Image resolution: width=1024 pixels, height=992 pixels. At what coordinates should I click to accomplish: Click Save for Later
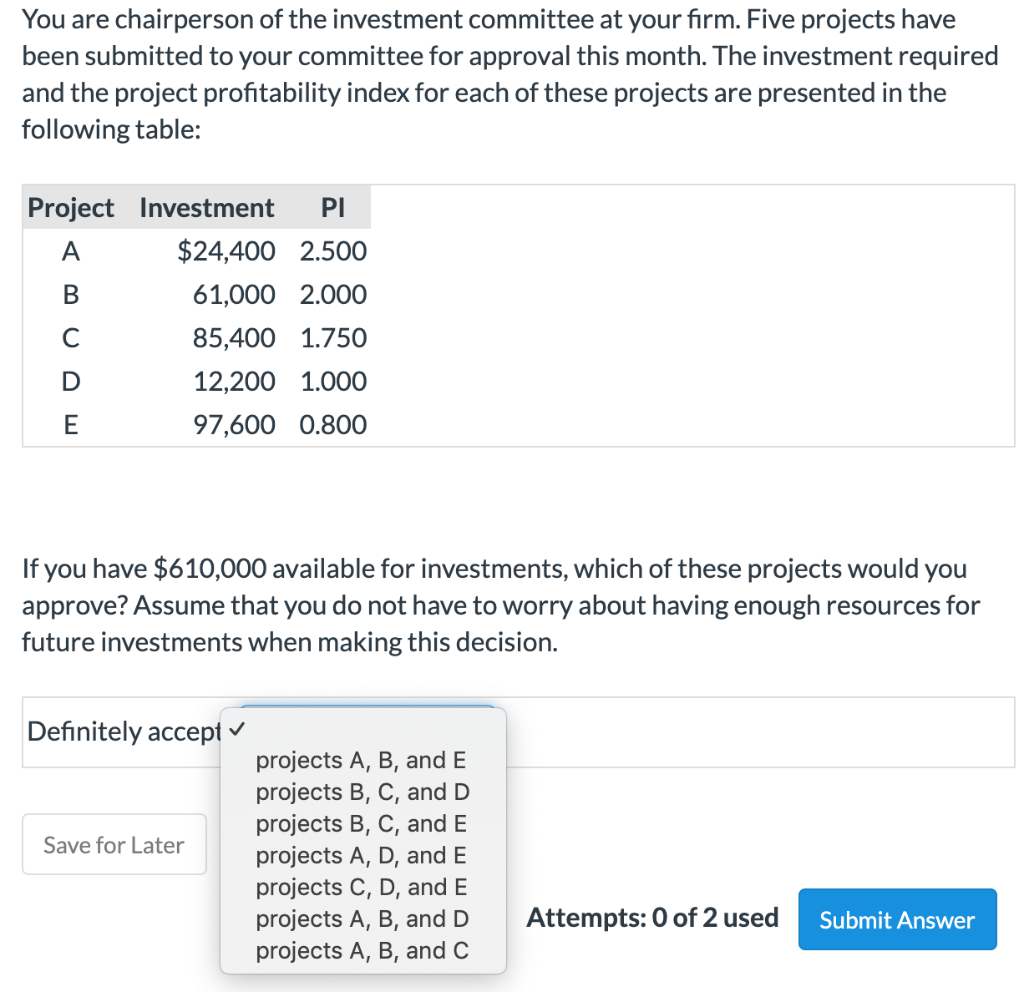[113, 844]
